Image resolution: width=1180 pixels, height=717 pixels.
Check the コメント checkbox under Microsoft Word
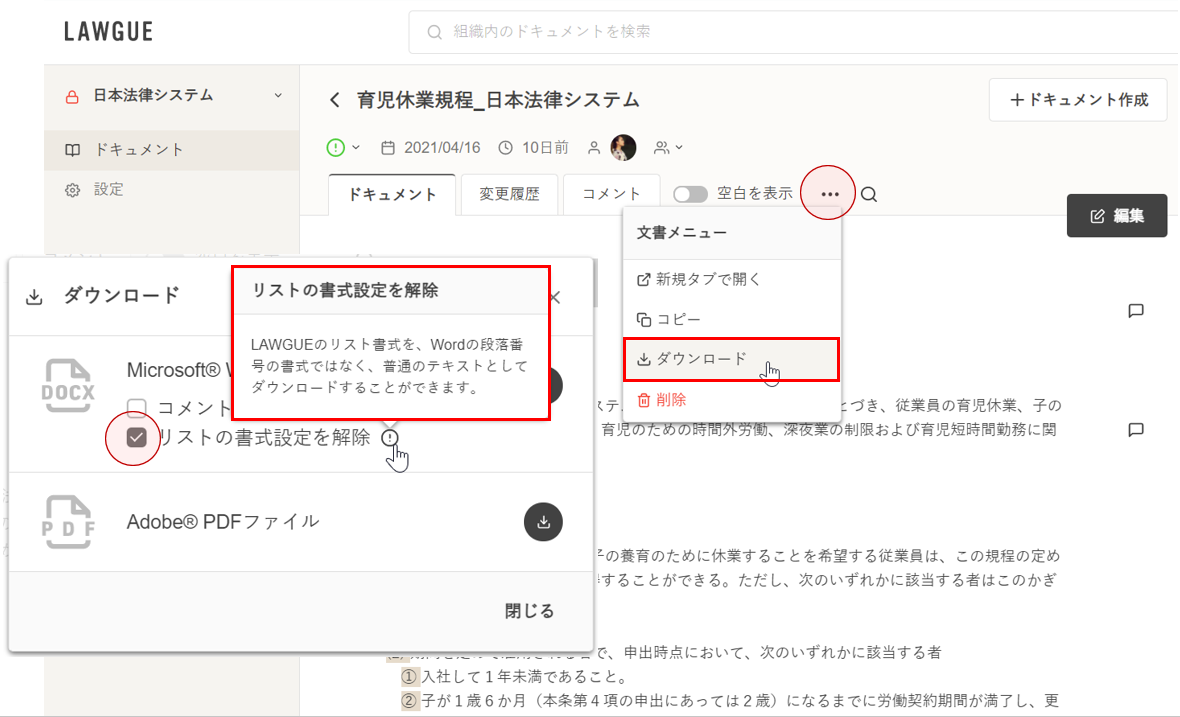[x=137, y=407]
